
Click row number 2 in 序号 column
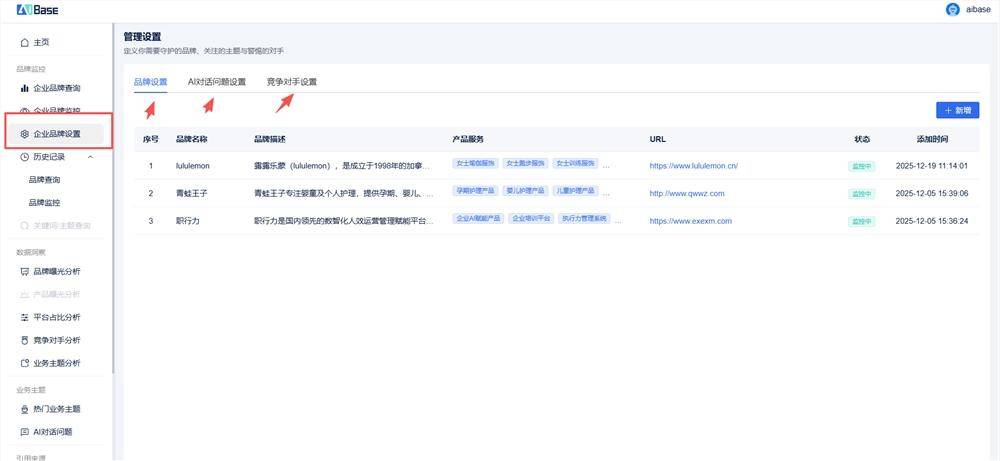pyautogui.click(x=151, y=193)
